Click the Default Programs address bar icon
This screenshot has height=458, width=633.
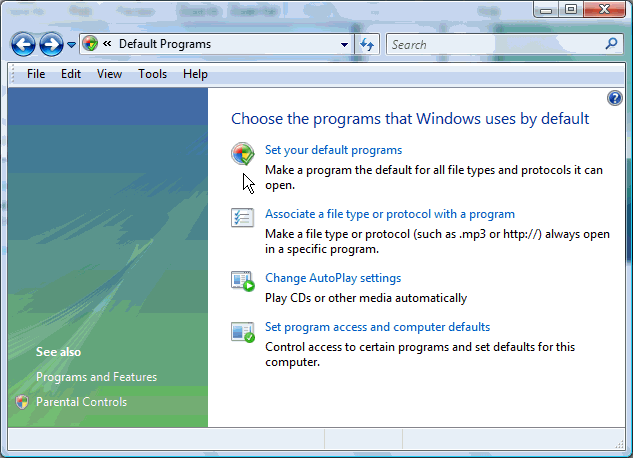[x=90, y=44]
